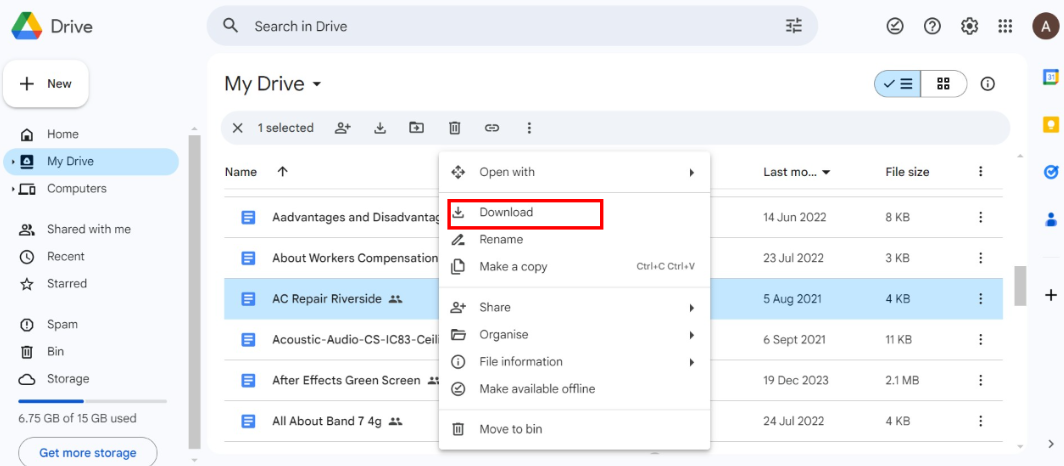Screen dimensions: 1064x466
Task: Click the storage usage progress bar
Action: tap(93, 401)
